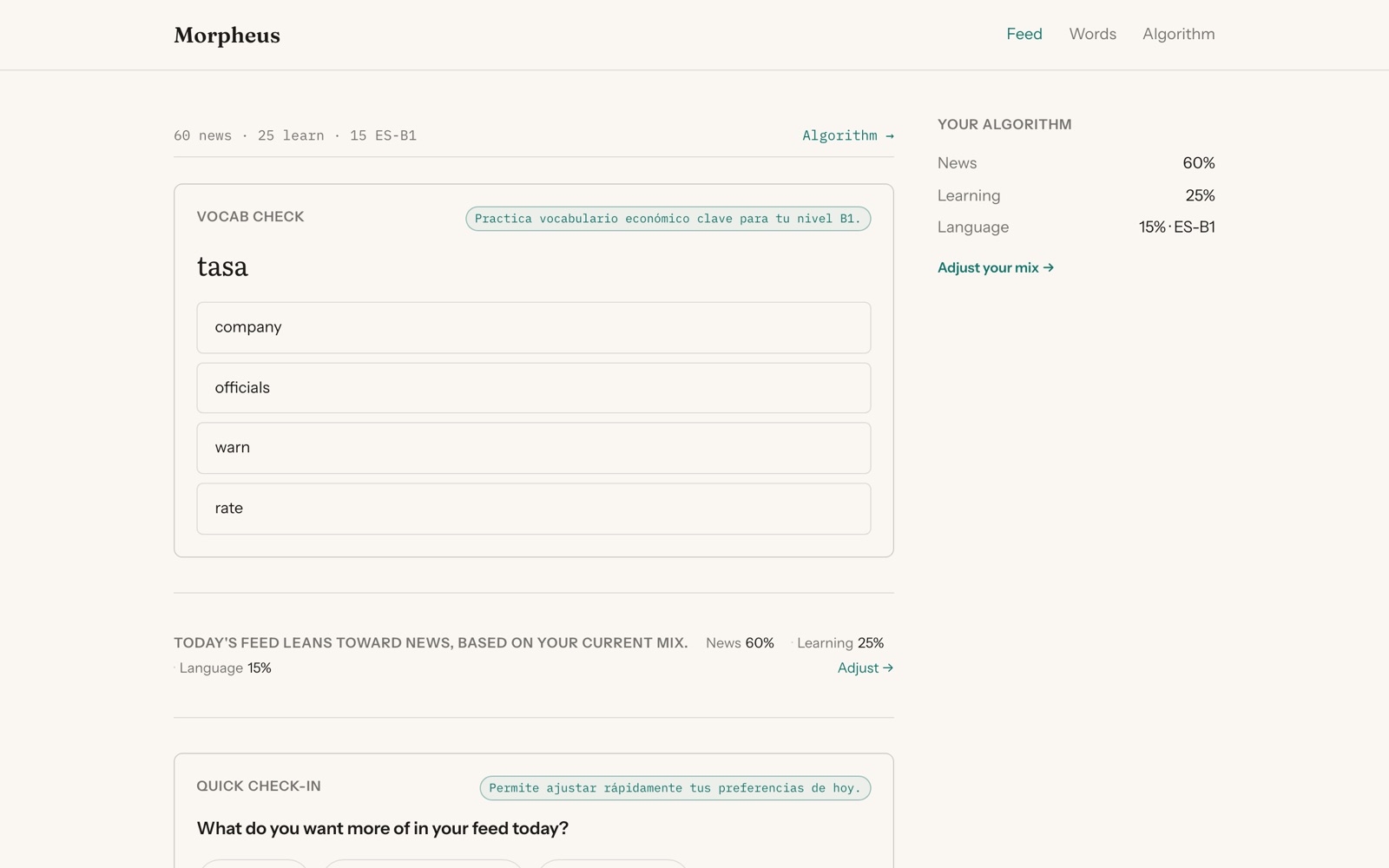Choose answer 'officials' for tasa

pyautogui.click(x=534, y=388)
